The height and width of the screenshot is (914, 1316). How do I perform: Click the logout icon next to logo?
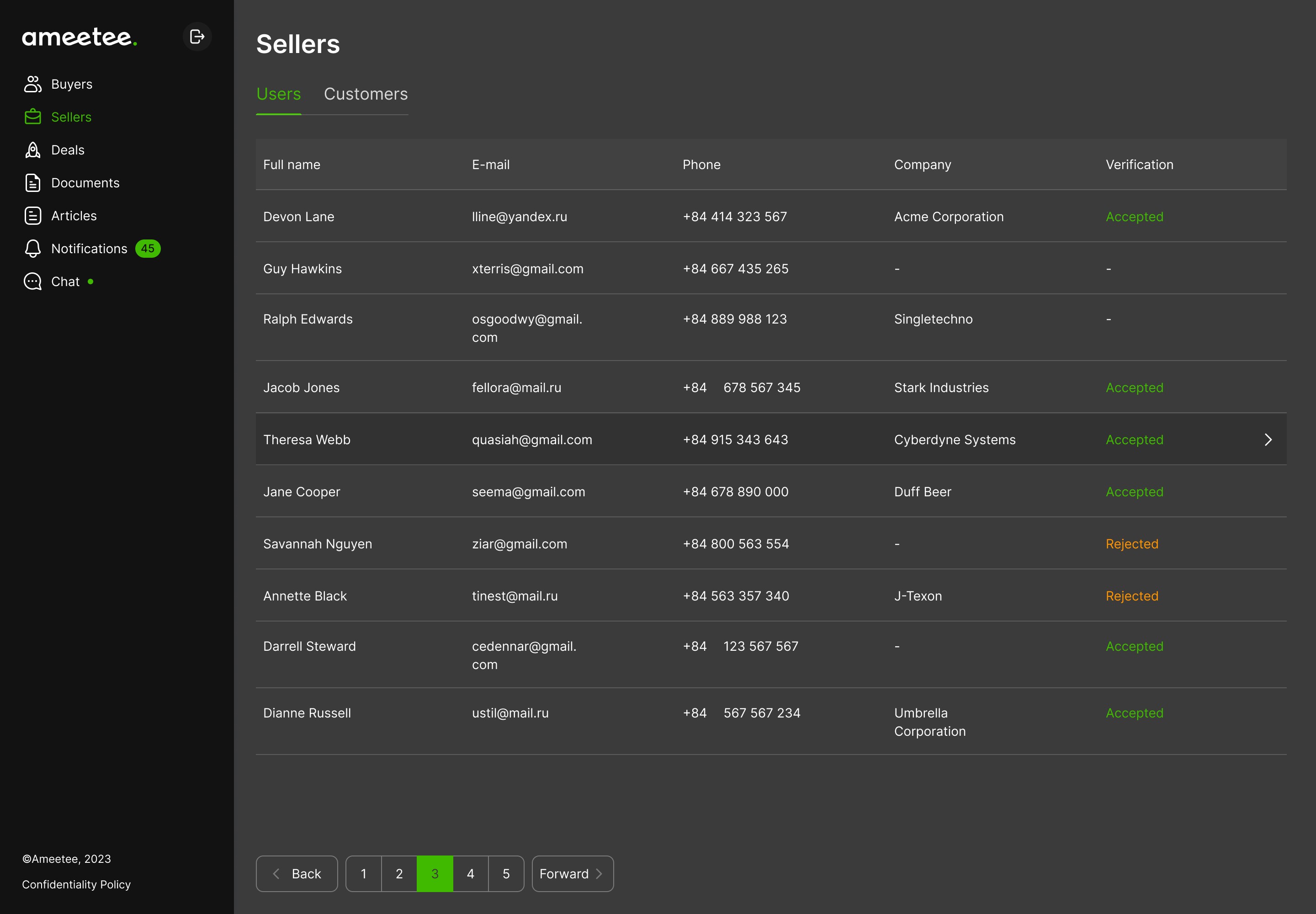pos(197,37)
